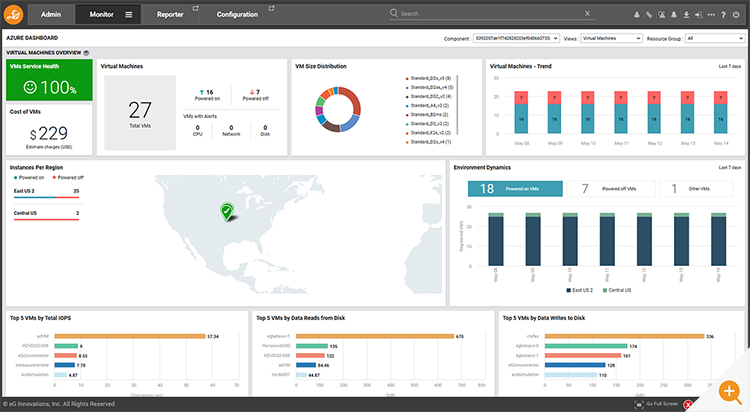Click the download icon in header

coord(686,15)
